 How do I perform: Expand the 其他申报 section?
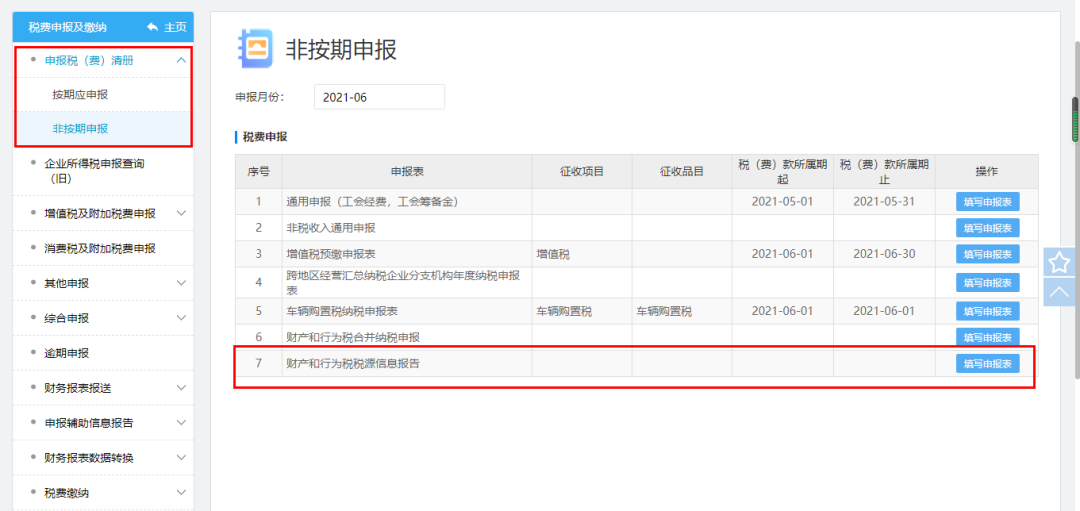[x=181, y=283]
